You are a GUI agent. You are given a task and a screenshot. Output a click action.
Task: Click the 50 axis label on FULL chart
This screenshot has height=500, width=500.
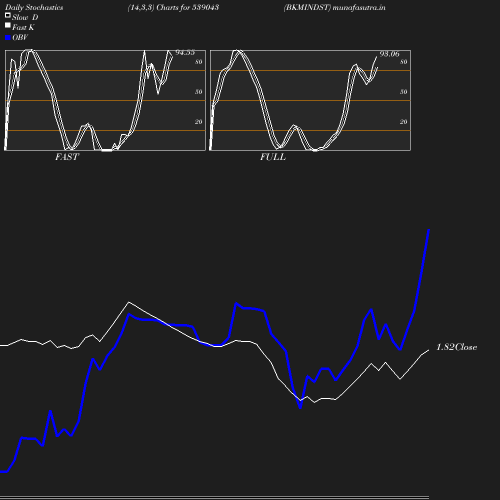(x=404, y=92)
